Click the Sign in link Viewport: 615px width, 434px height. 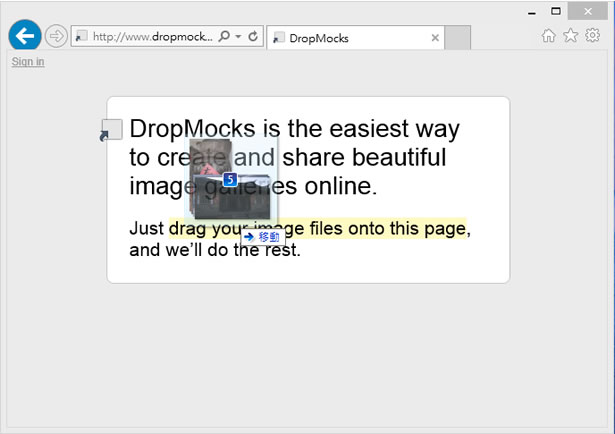28,62
